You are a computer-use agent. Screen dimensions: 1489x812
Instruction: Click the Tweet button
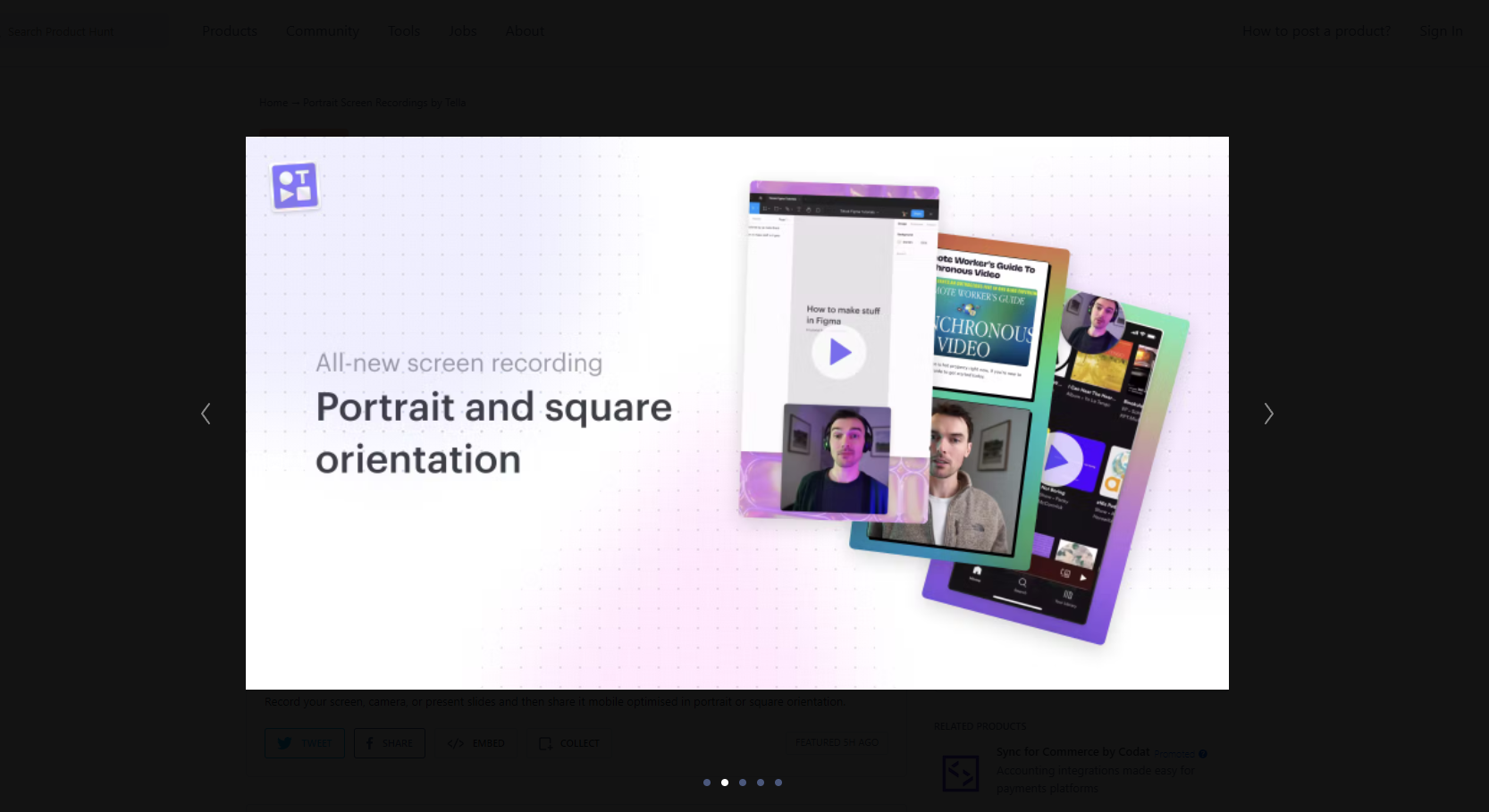[x=305, y=743]
